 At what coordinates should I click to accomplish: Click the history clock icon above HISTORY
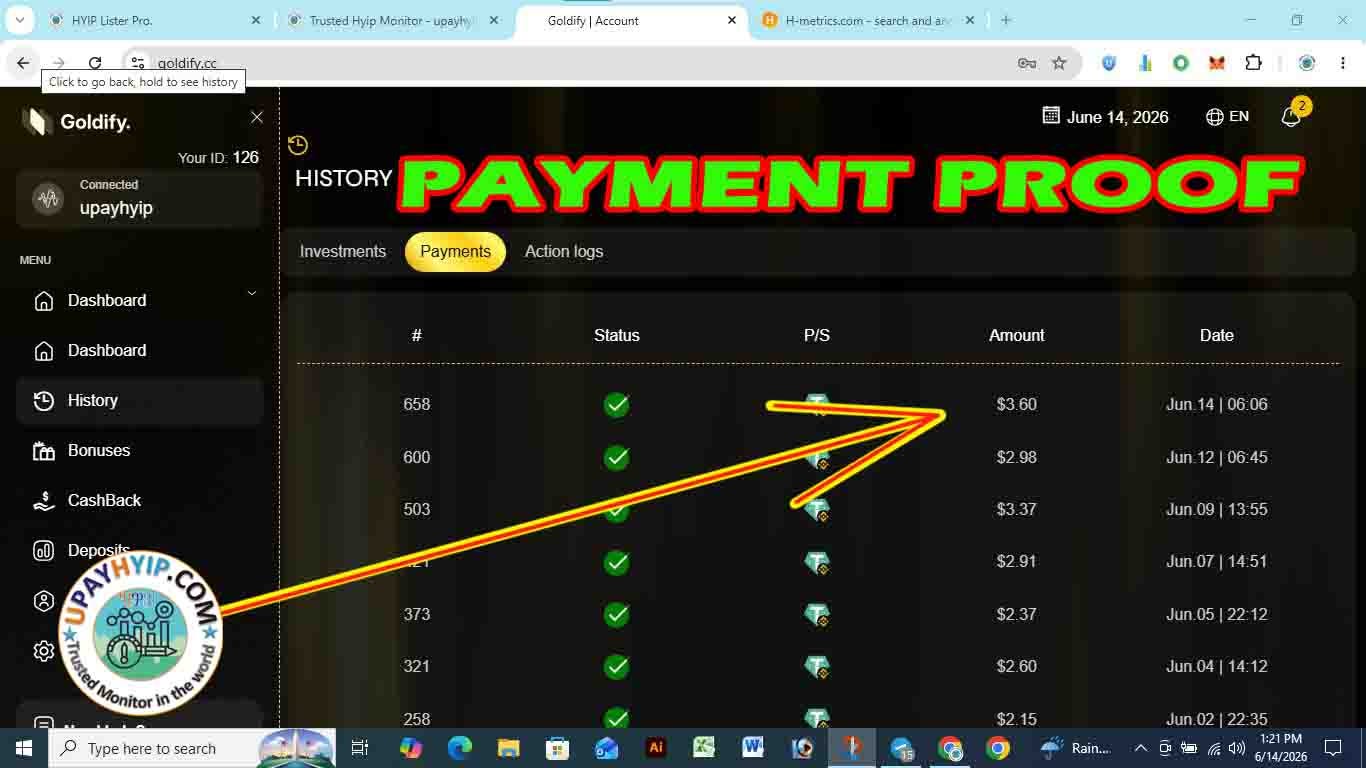298,145
